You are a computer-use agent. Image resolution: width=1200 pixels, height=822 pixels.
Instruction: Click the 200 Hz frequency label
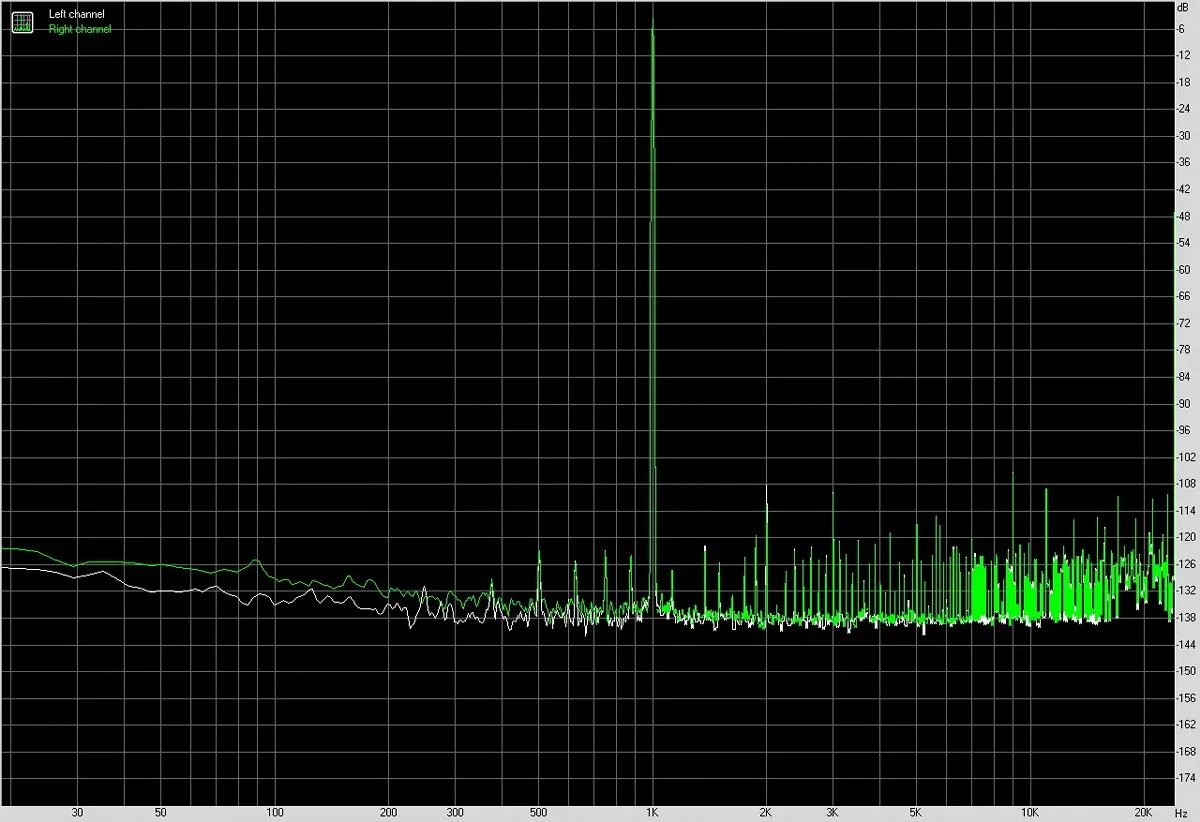click(388, 814)
